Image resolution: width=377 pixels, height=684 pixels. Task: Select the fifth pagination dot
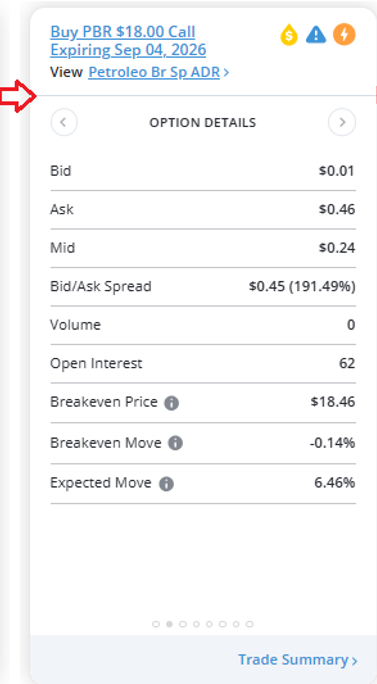pyautogui.click(x=209, y=624)
